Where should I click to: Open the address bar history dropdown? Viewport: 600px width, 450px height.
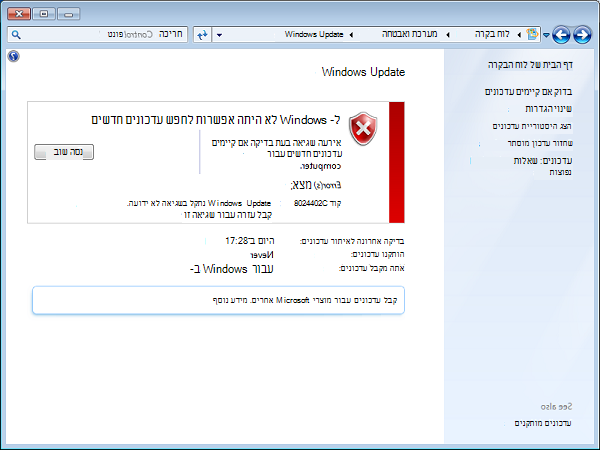point(219,35)
